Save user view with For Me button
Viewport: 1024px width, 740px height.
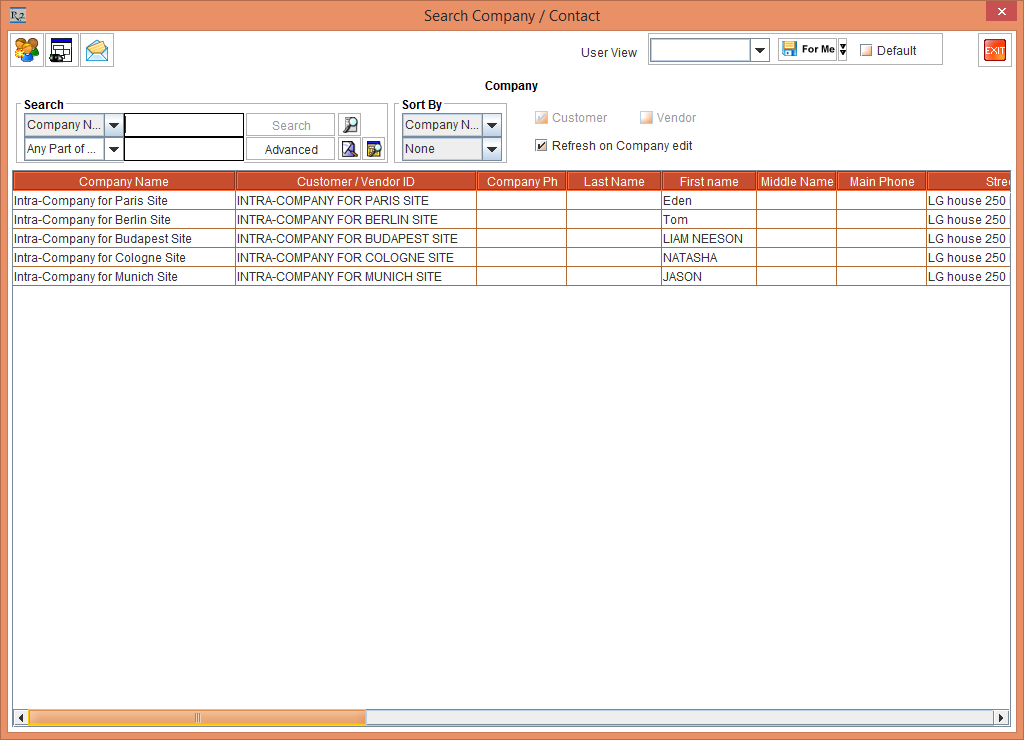click(807, 49)
